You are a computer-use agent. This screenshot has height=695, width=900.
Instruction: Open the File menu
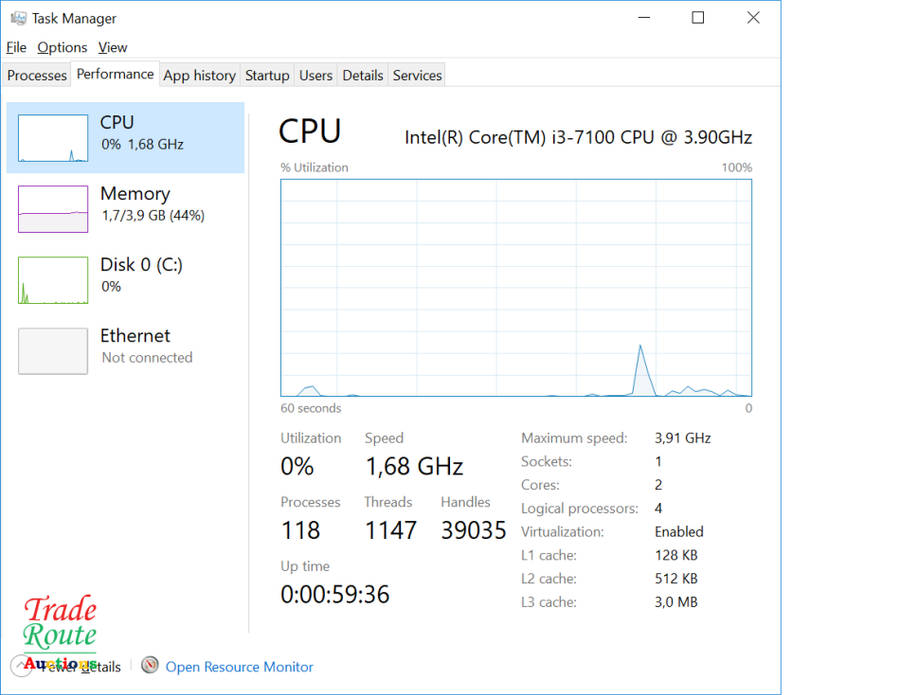[16, 47]
